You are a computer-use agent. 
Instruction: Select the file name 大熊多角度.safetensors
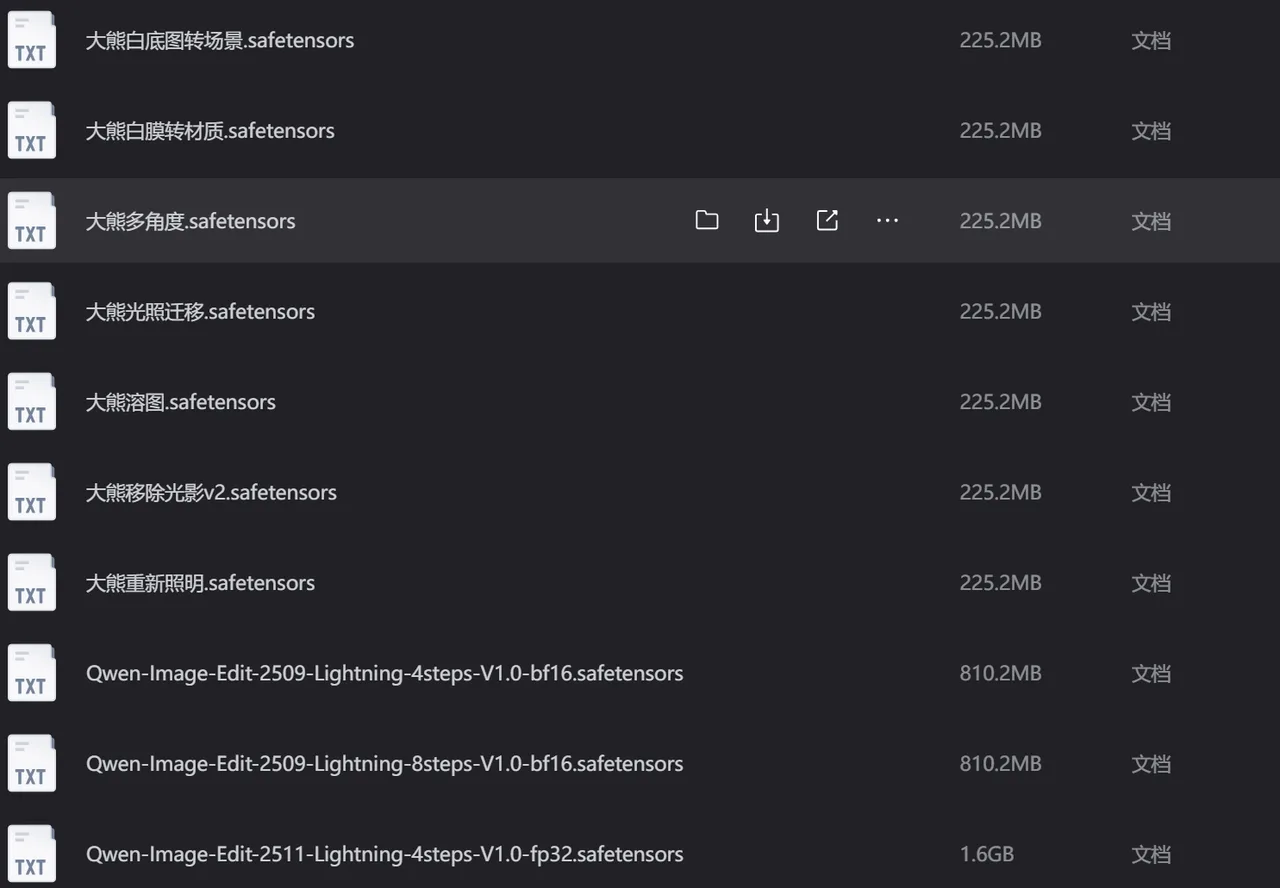[191, 221]
